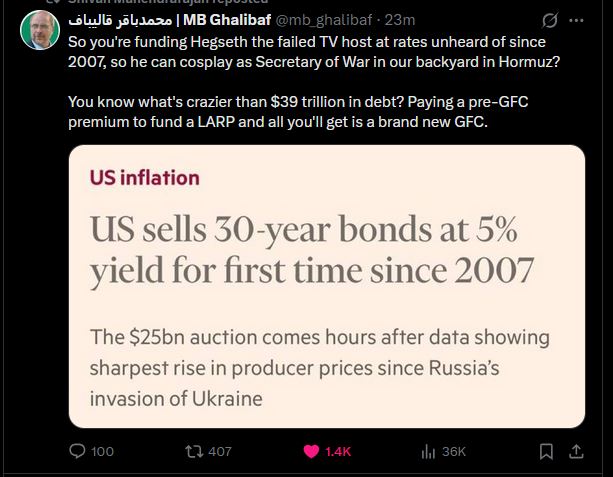Click the Arabic name text beside MB Ghalibaf
Image resolution: width=613 pixels, height=477 pixels.
[x=120, y=20]
